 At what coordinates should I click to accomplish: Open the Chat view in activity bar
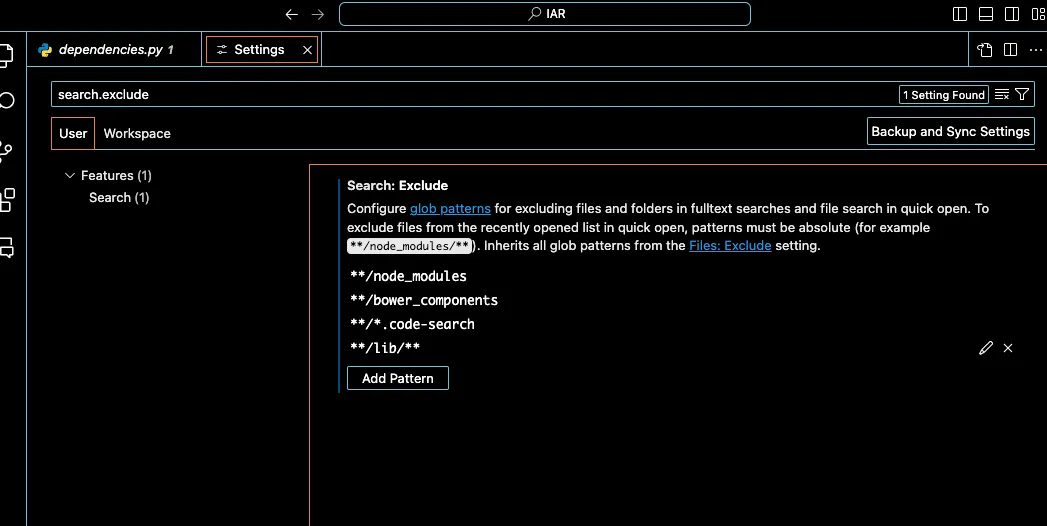click(x=7, y=248)
